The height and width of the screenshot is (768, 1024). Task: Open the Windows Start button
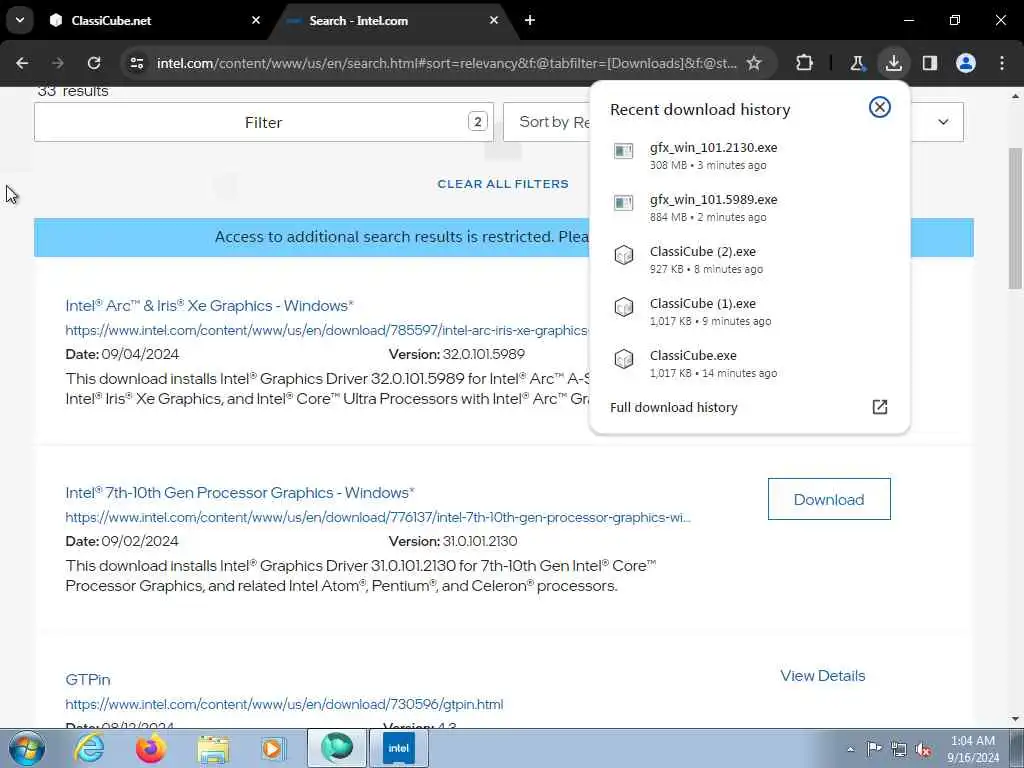tap(26, 748)
